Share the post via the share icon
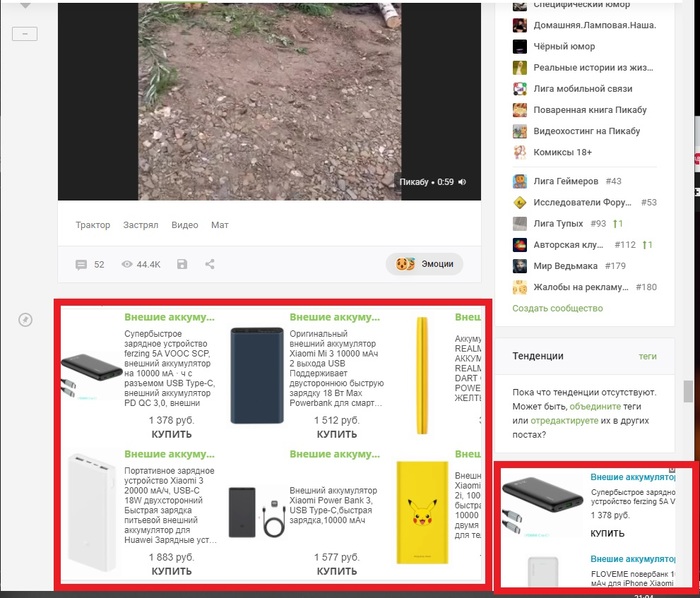The image size is (700, 598). tap(210, 264)
